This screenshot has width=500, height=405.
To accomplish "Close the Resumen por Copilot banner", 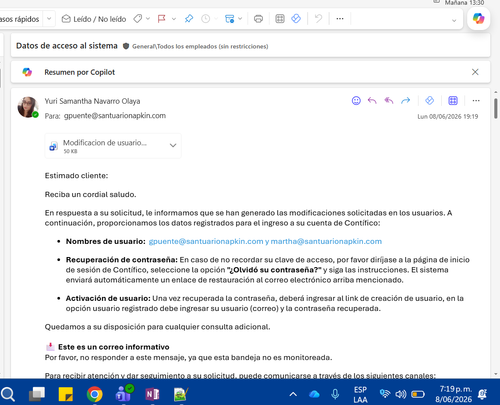I will click(475, 72).
